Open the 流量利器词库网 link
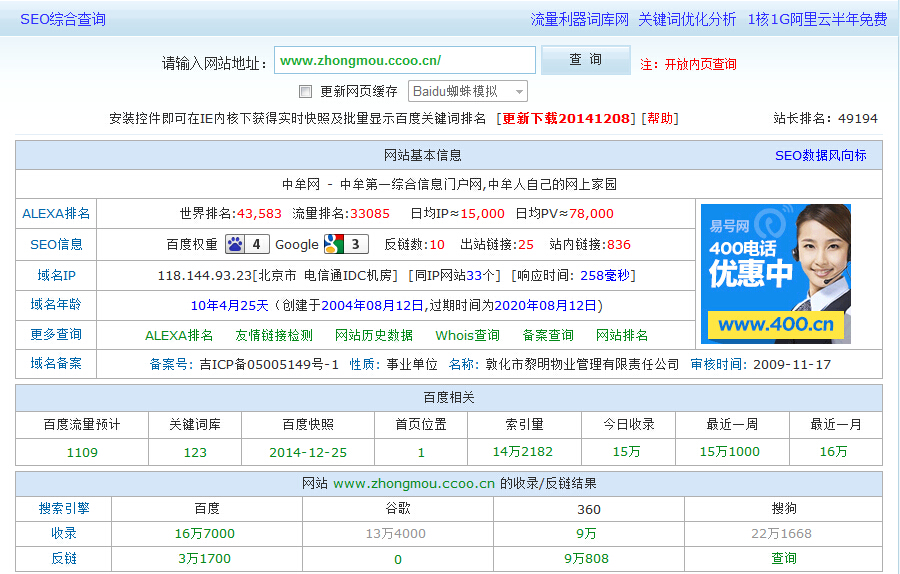Viewport: 900px width, 574px height. [580, 20]
